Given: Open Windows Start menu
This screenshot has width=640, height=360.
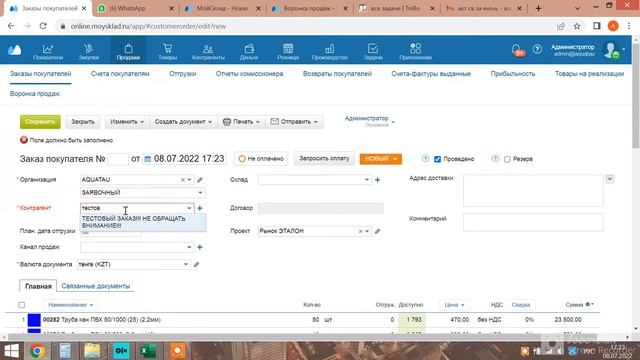Looking at the screenshot, I should tap(11, 351).
